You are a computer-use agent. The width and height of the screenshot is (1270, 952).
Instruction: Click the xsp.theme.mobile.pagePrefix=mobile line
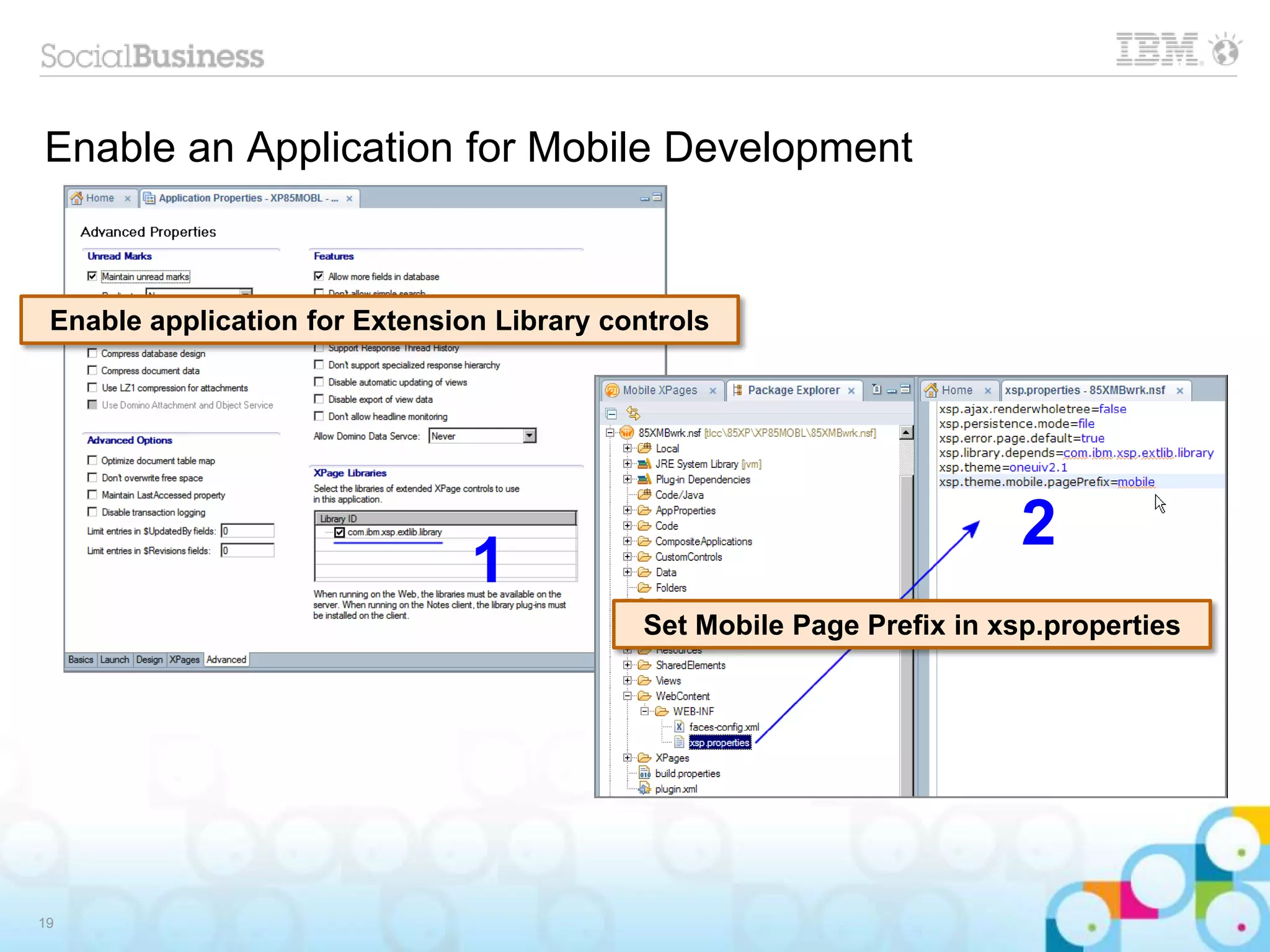click(1047, 482)
